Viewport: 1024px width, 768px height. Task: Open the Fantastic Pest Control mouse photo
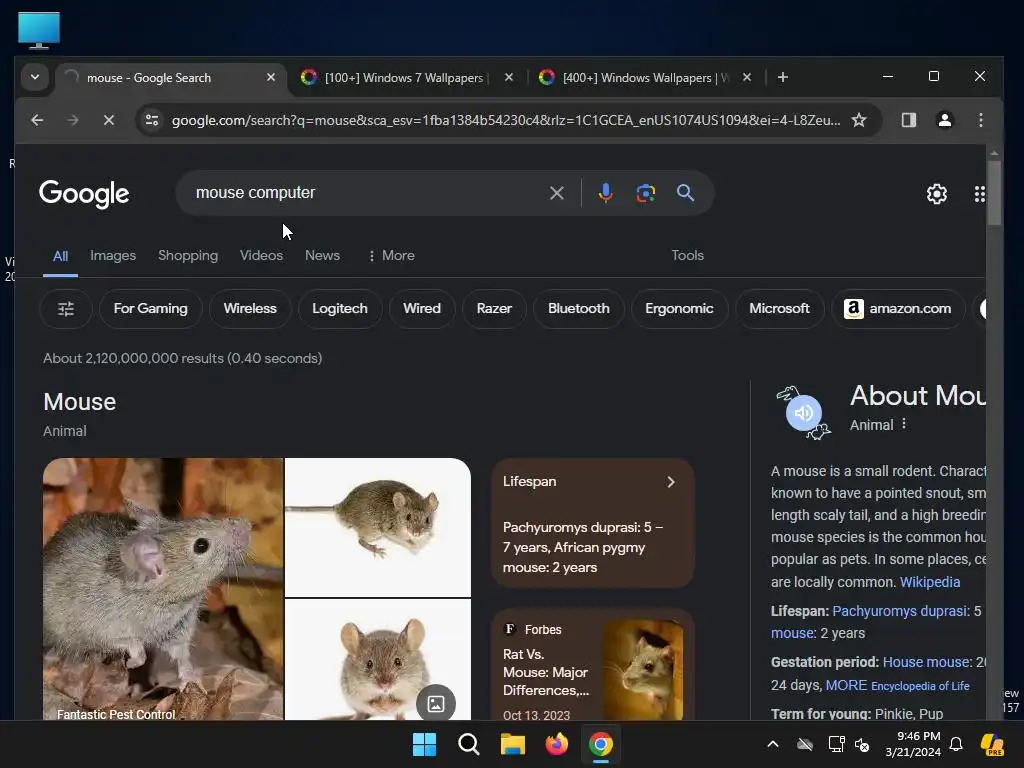pyautogui.click(x=163, y=589)
